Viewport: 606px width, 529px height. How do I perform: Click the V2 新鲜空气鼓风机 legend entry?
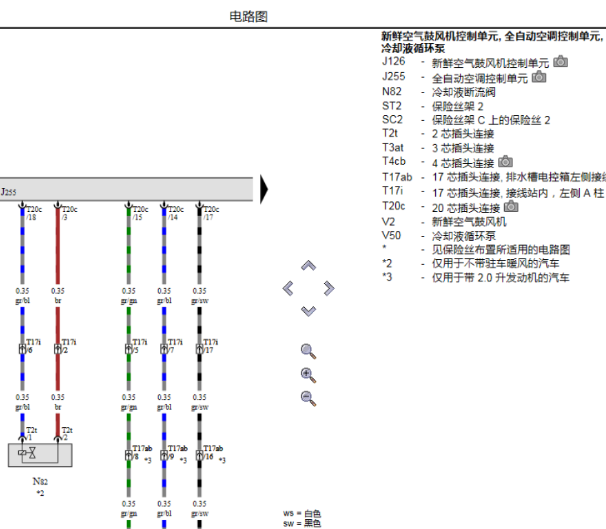(444, 222)
